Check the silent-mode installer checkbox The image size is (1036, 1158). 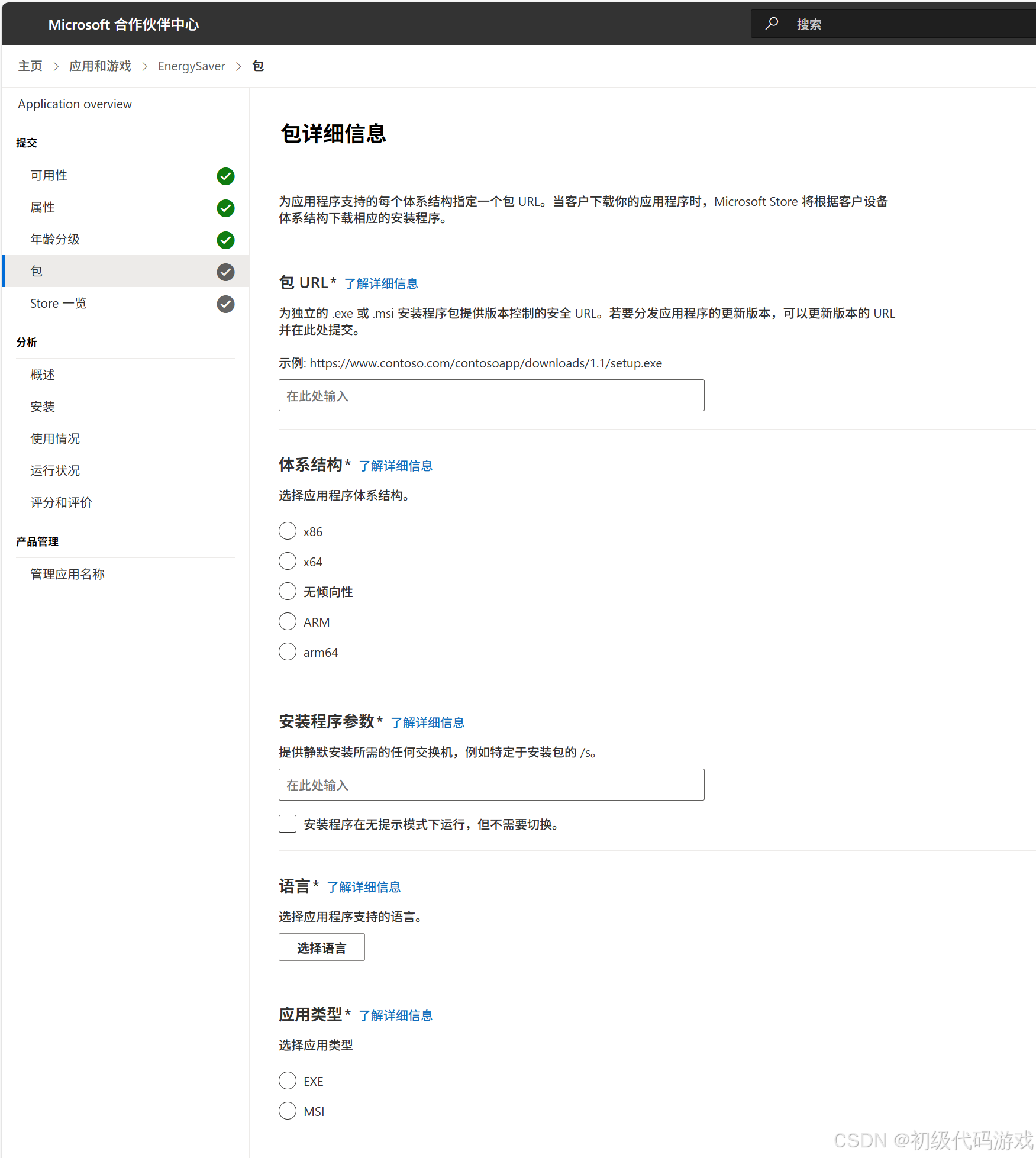288,824
